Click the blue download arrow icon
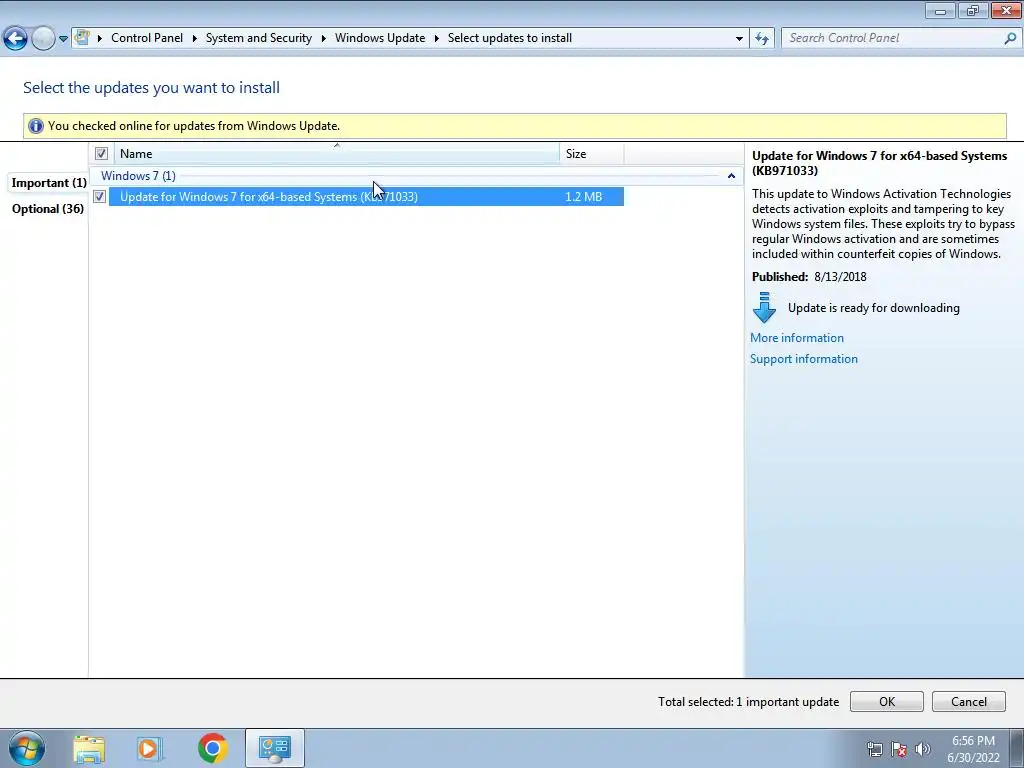 764,308
